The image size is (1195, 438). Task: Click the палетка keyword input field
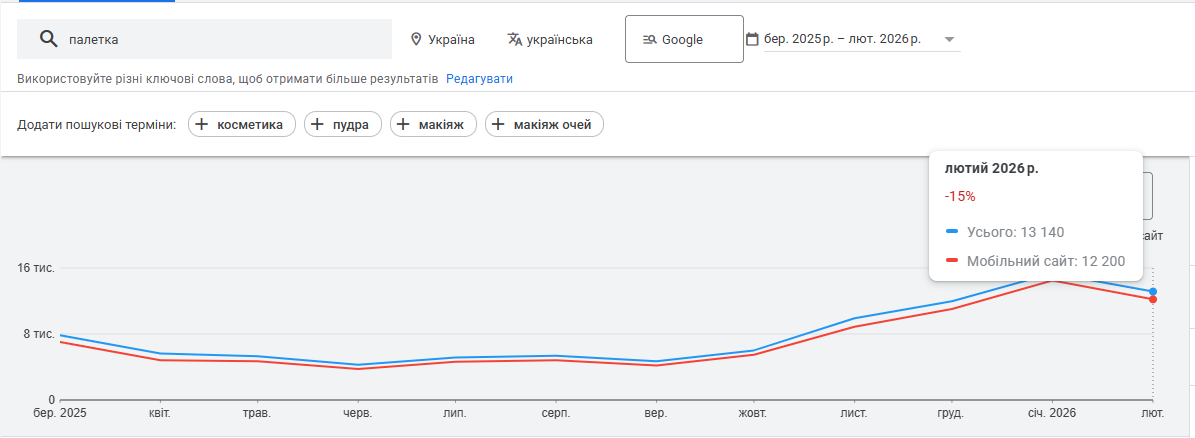(225, 40)
